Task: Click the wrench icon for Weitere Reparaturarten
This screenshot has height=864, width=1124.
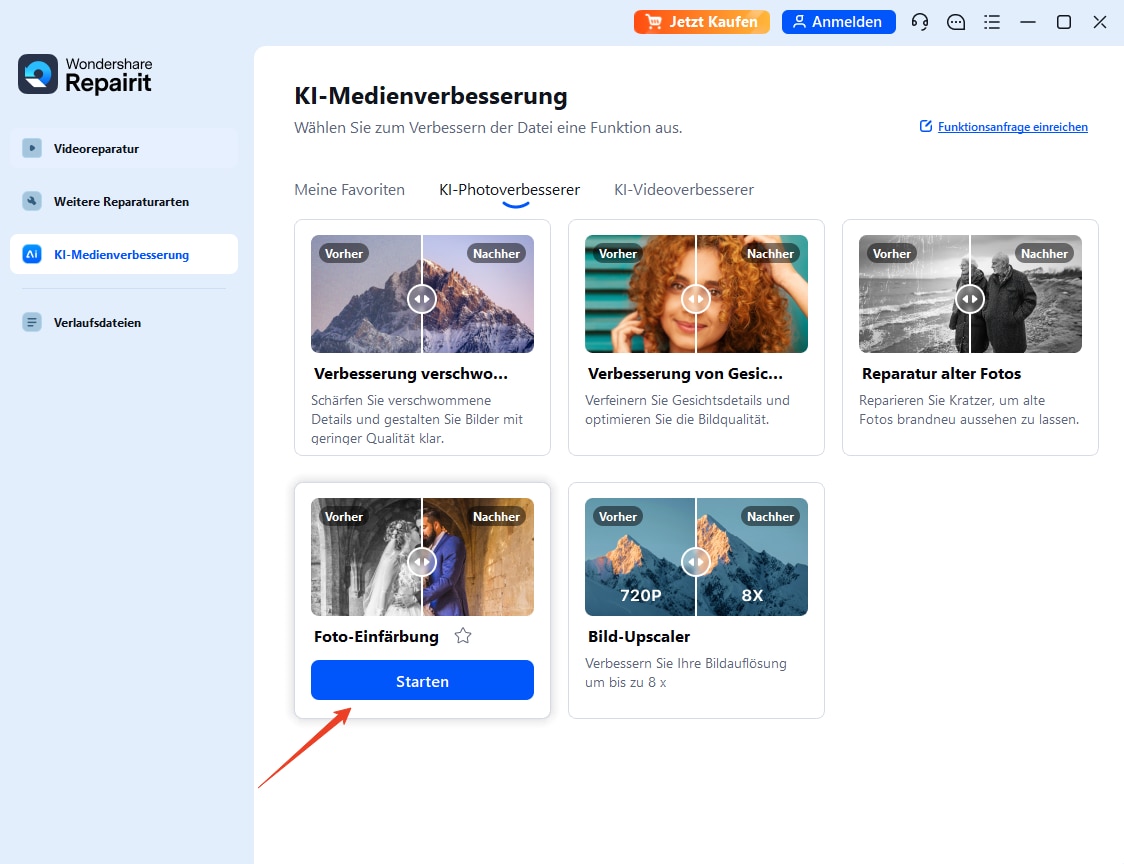Action: [32, 202]
